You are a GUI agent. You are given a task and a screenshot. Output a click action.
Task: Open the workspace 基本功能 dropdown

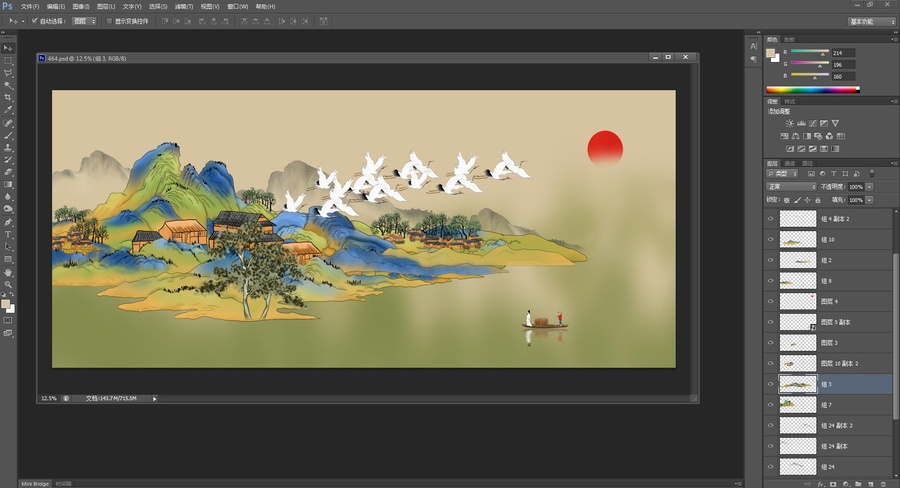(871, 21)
